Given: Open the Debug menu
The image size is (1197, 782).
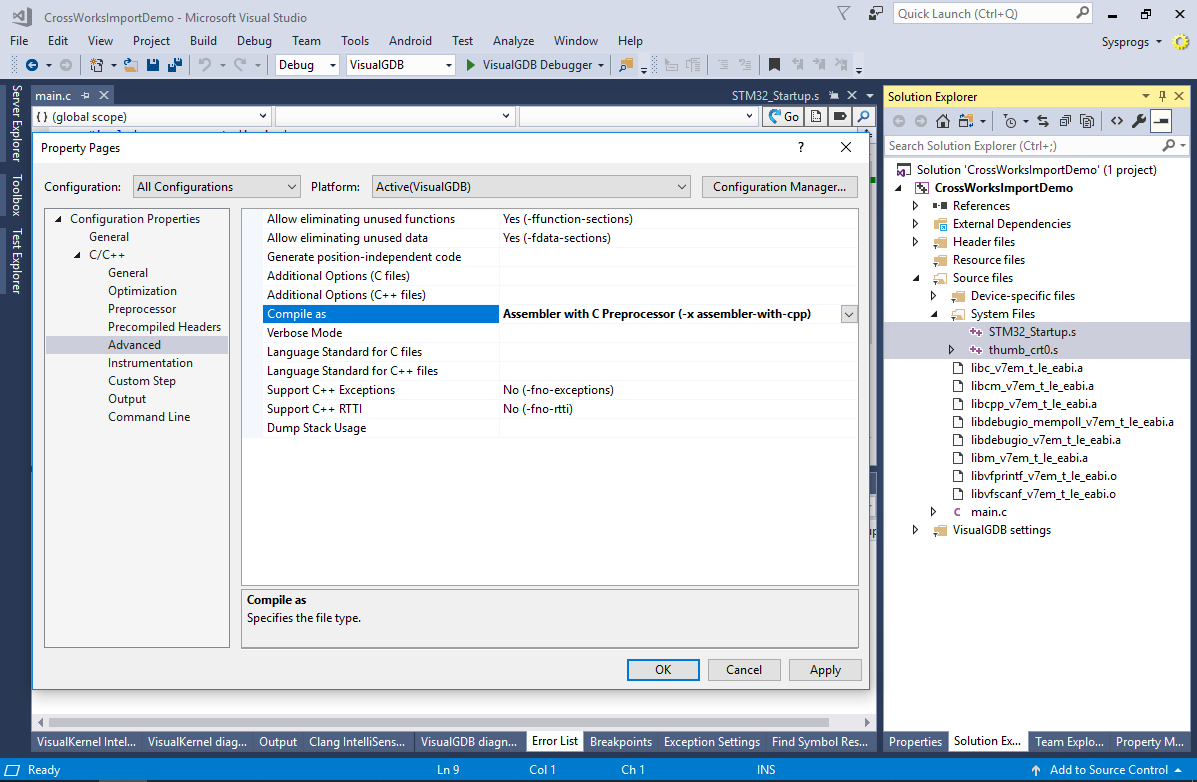Looking at the screenshot, I should tap(254, 40).
